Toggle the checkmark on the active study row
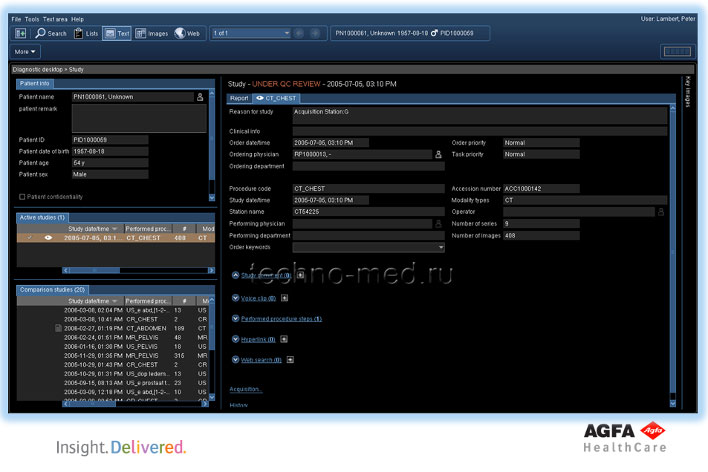708x472 pixels. (x=29, y=238)
